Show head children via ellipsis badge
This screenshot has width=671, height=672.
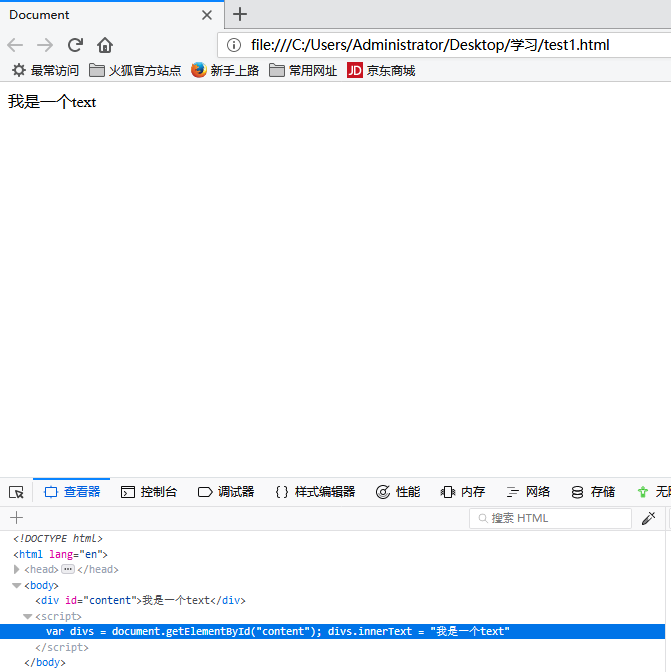(68, 569)
